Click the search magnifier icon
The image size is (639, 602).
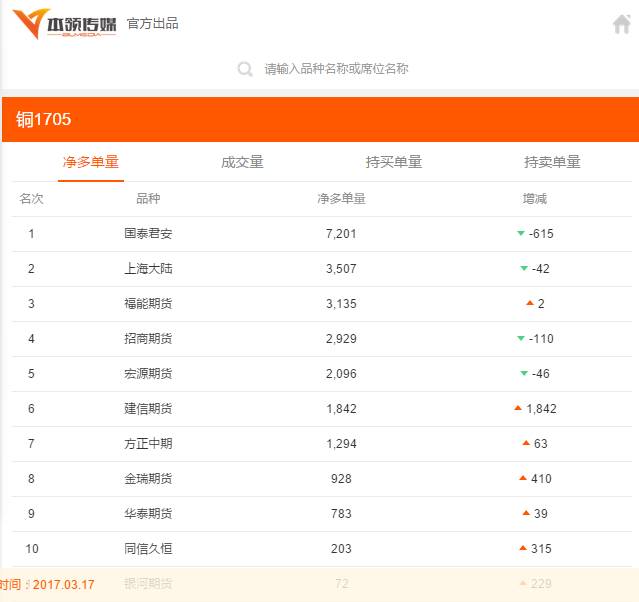pyautogui.click(x=245, y=69)
